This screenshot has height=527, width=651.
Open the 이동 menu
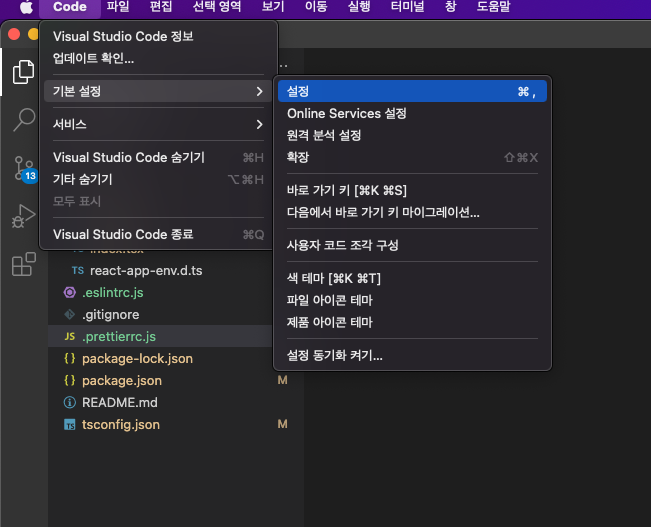click(316, 7)
